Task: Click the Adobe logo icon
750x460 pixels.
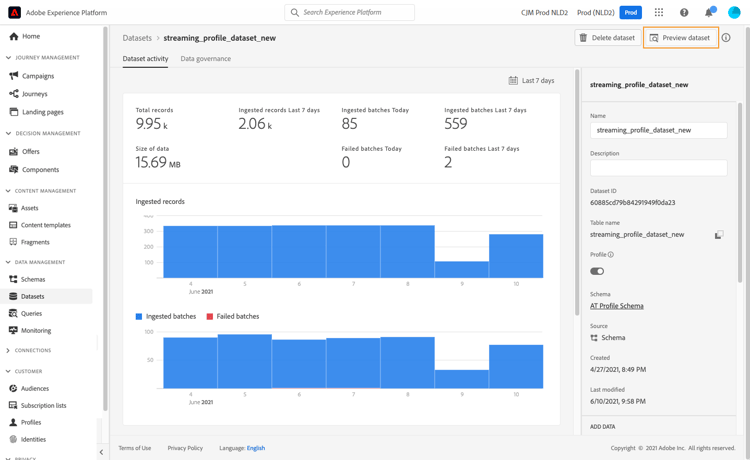Action: coord(14,12)
